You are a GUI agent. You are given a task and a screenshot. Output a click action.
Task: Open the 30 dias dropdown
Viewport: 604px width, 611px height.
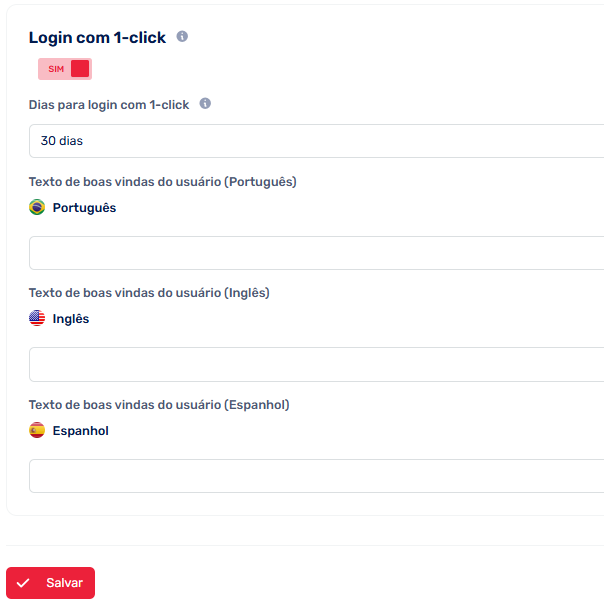click(x=316, y=141)
